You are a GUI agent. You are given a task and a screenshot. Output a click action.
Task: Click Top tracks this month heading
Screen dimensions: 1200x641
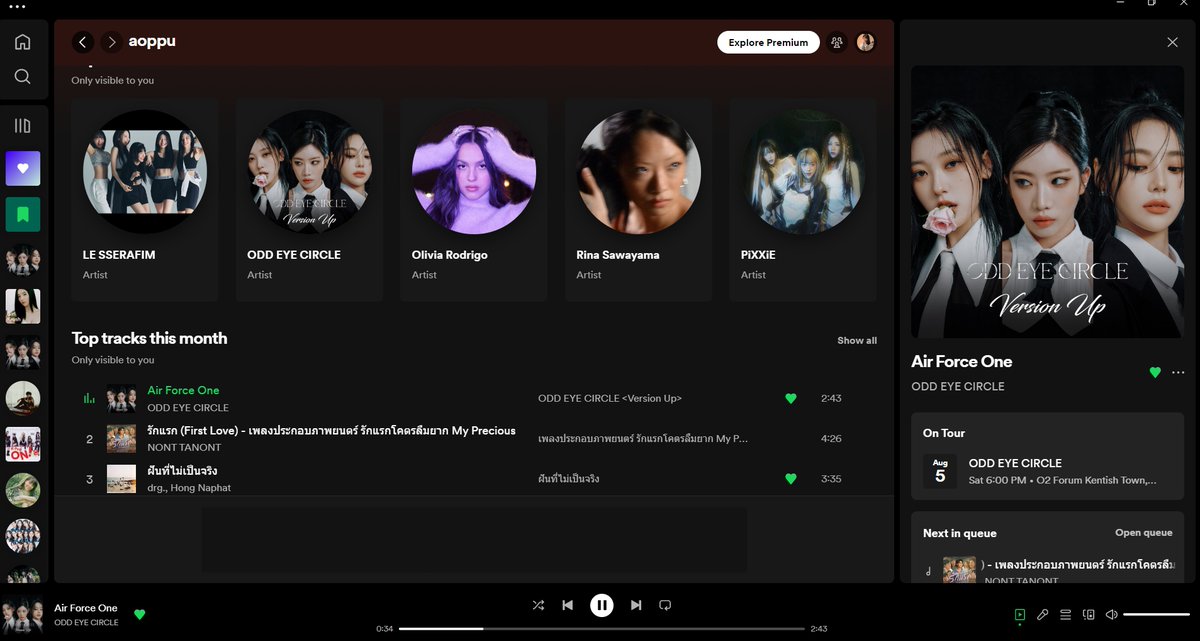[x=149, y=338]
